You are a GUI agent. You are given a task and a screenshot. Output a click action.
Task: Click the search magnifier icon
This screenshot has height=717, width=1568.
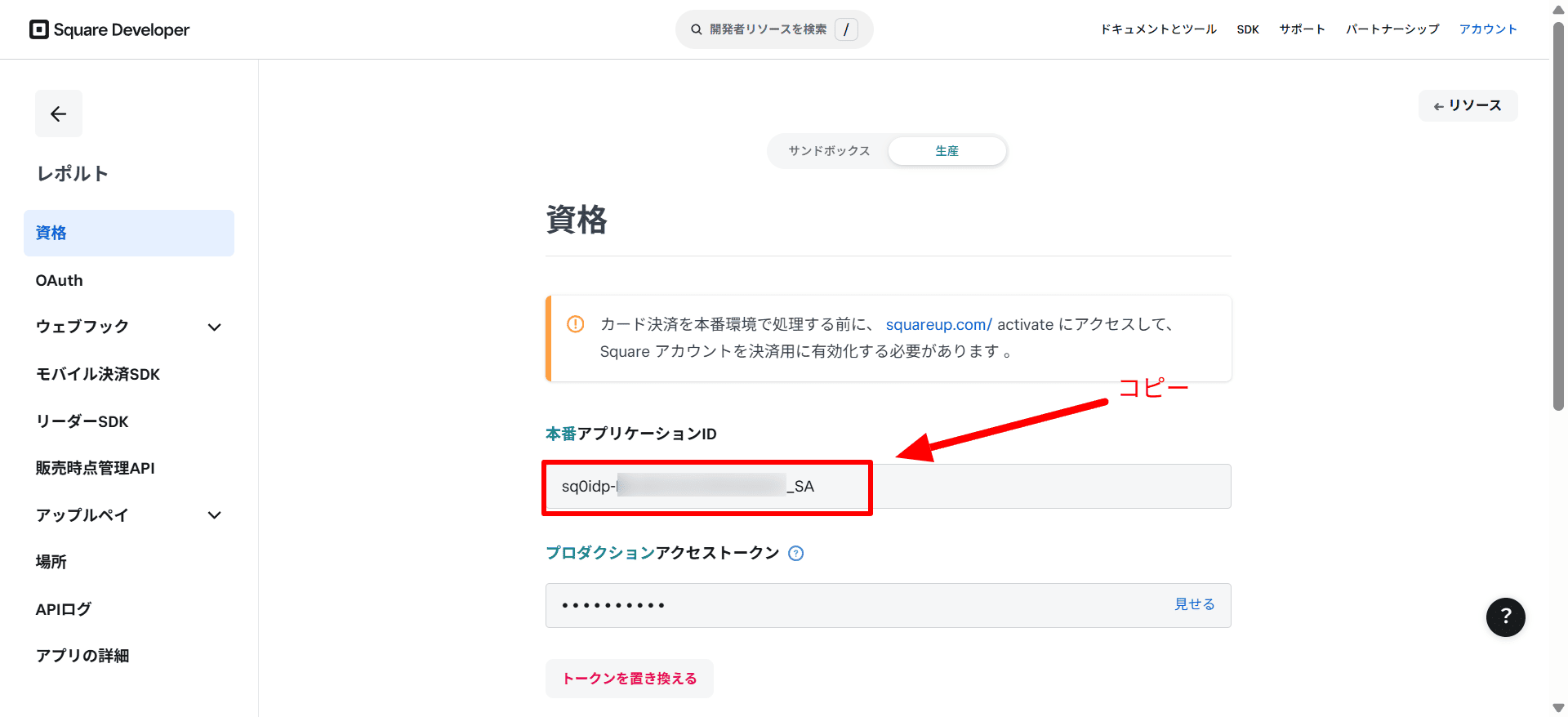tap(697, 29)
